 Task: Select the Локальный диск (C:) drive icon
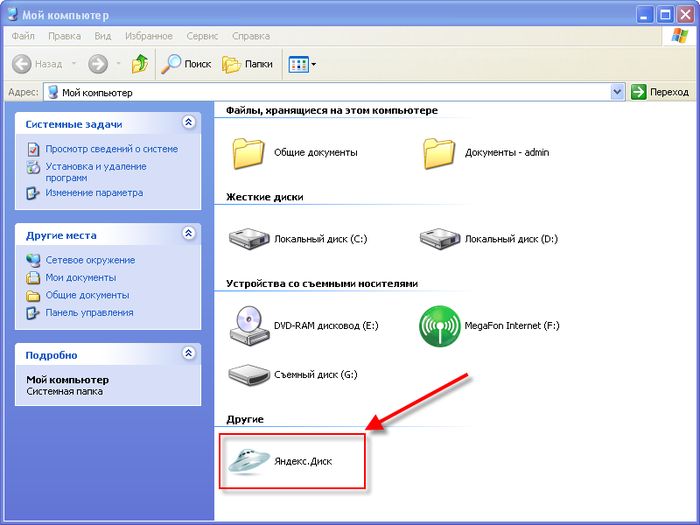tap(249, 239)
